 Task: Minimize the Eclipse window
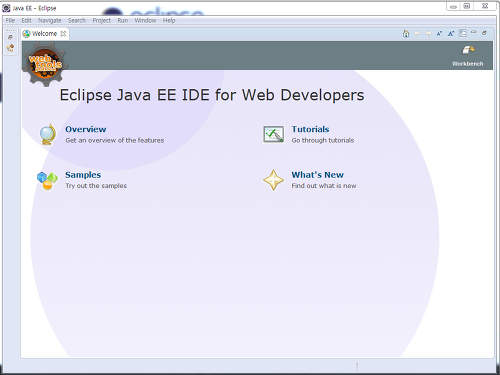(x=453, y=6)
